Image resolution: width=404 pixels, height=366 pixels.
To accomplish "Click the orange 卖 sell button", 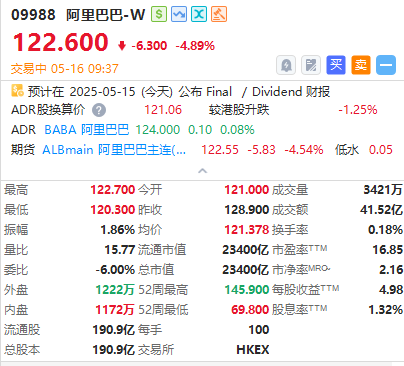I will point(361,65).
